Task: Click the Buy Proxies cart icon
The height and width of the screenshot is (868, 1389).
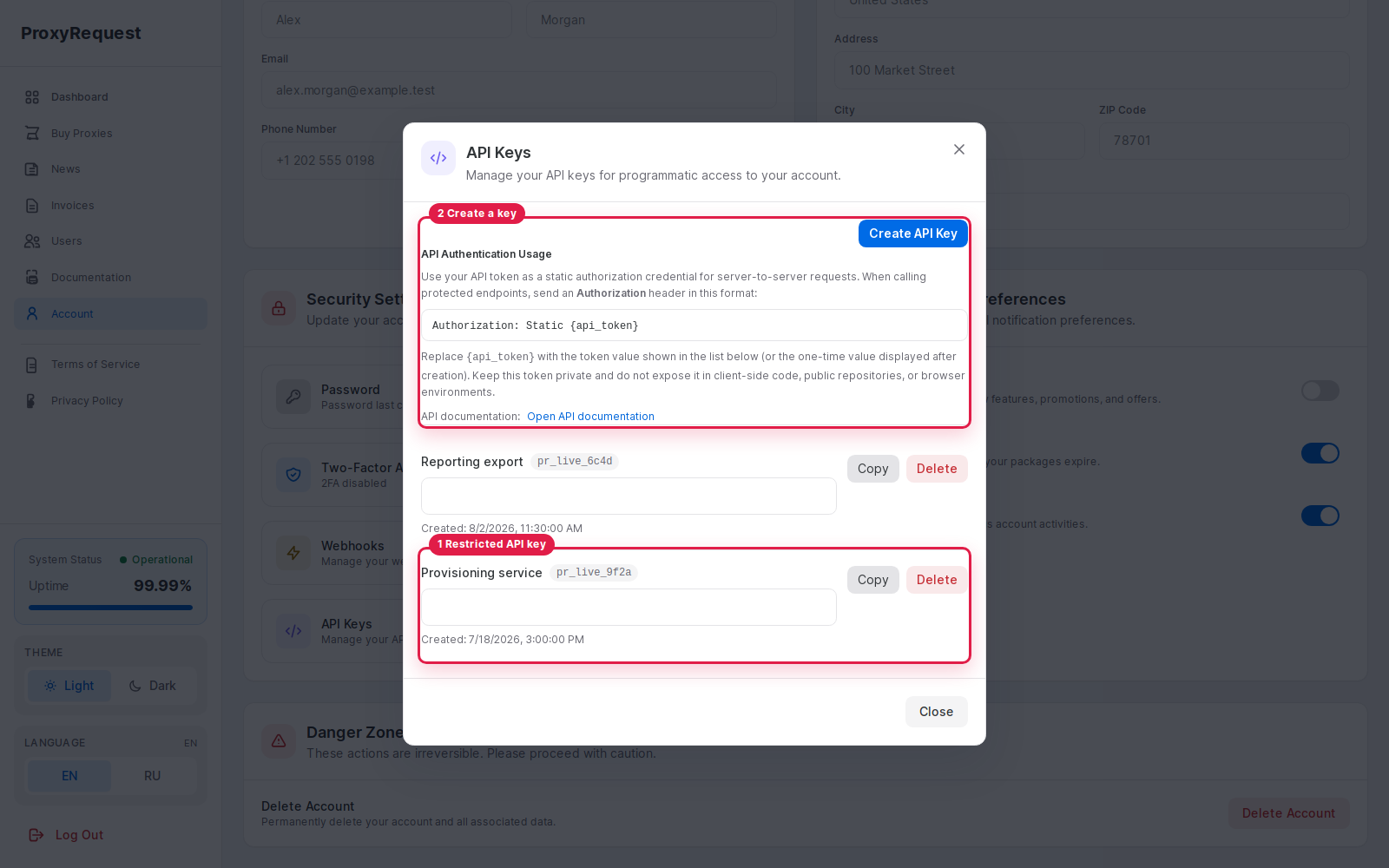Action: [32, 134]
